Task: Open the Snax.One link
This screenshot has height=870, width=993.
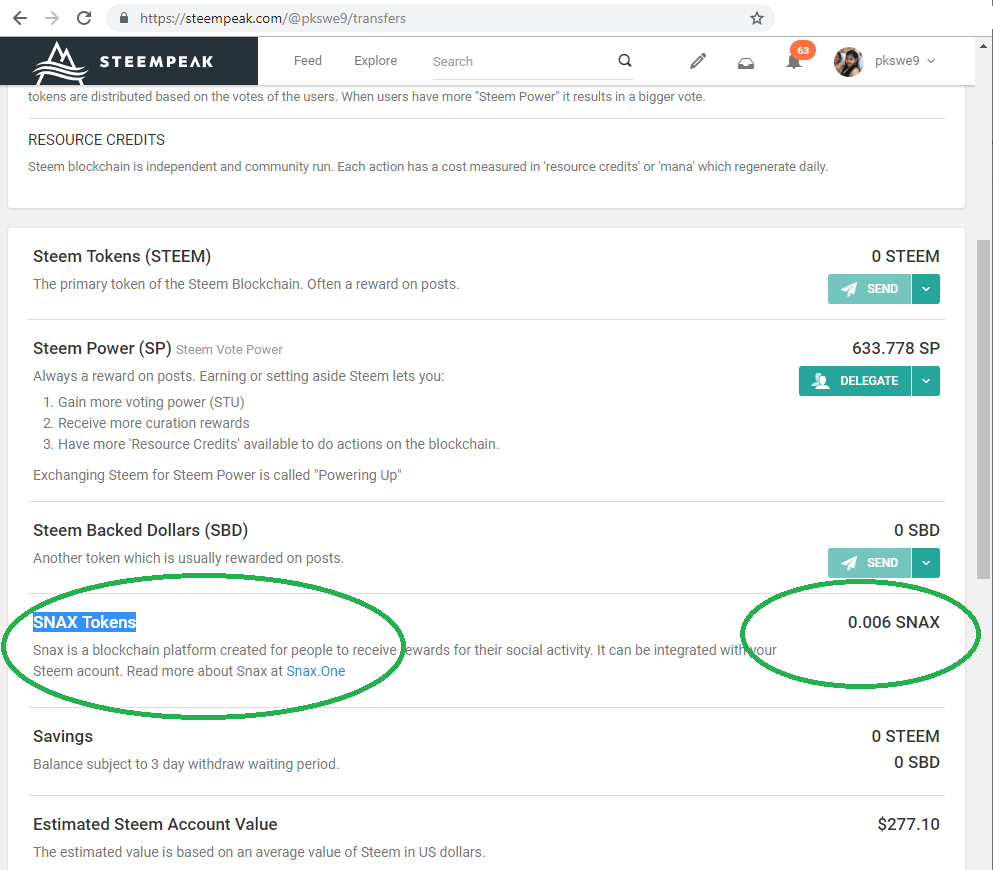Action: 315,671
